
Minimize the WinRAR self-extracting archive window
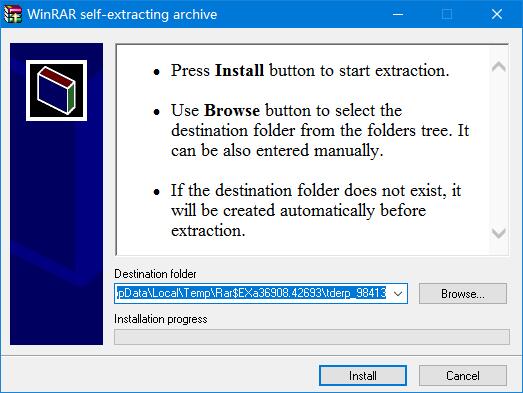[x=398, y=14]
